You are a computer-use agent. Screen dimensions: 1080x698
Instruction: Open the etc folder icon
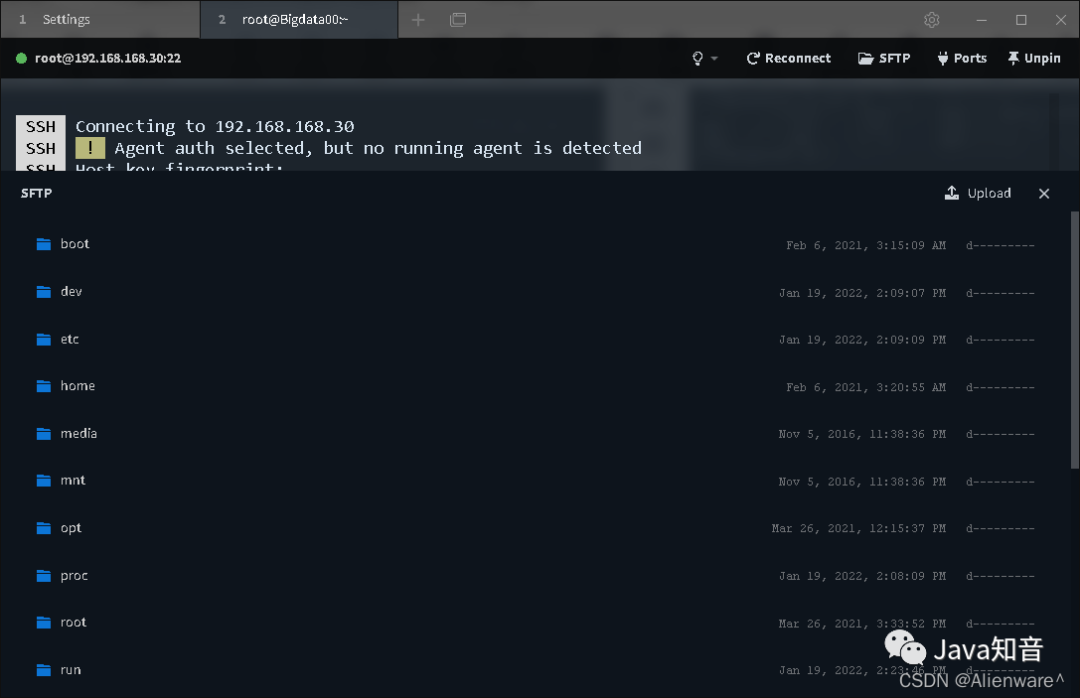[x=44, y=339]
